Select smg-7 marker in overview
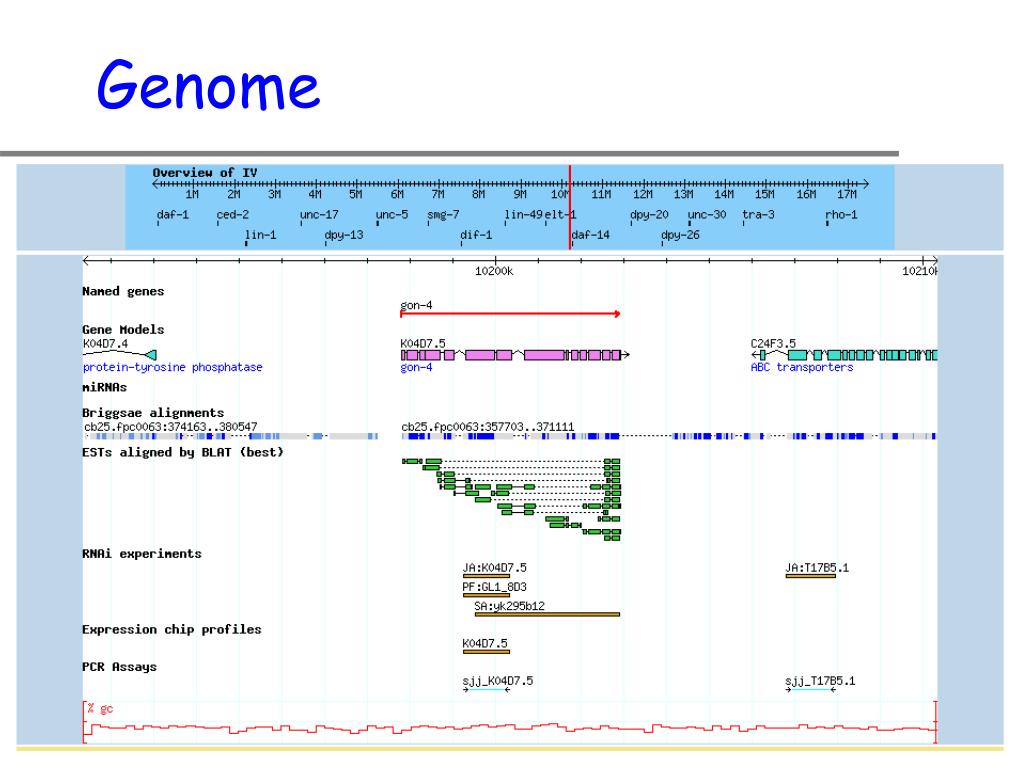Screen dimensions: 1024x768 pyautogui.click(x=443, y=215)
